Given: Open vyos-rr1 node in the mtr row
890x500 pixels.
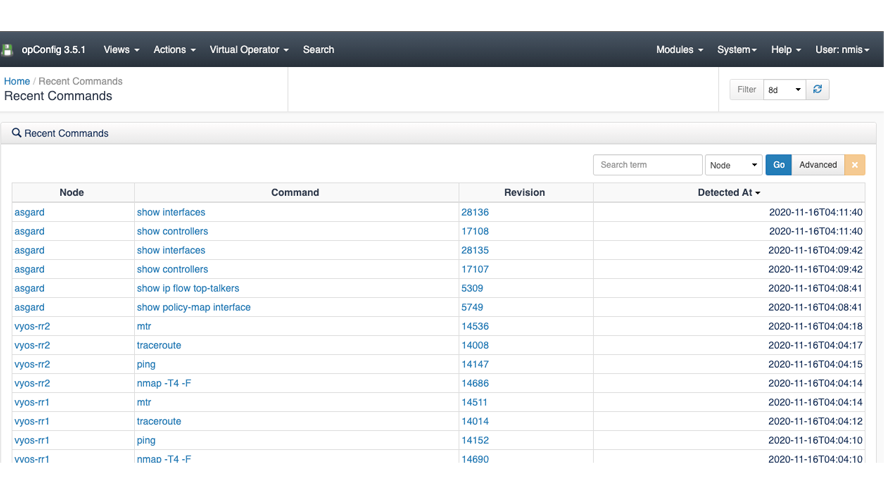Looking at the screenshot, I should point(32,402).
